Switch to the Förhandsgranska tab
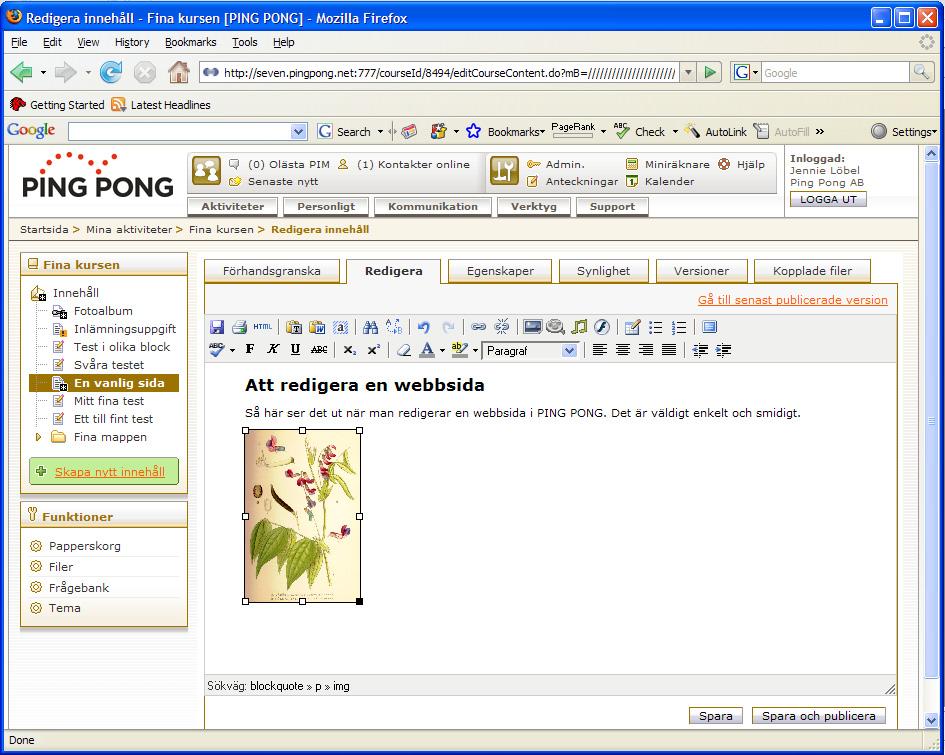945x755 pixels. [272, 271]
